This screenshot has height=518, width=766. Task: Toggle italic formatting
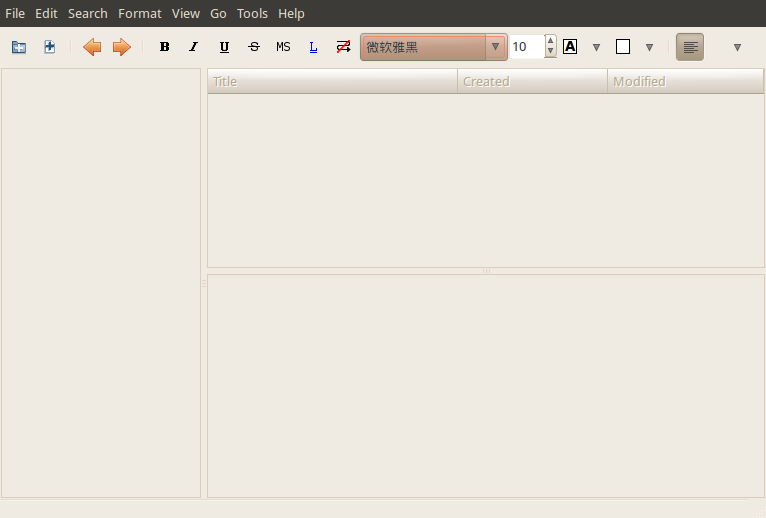tap(194, 47)
